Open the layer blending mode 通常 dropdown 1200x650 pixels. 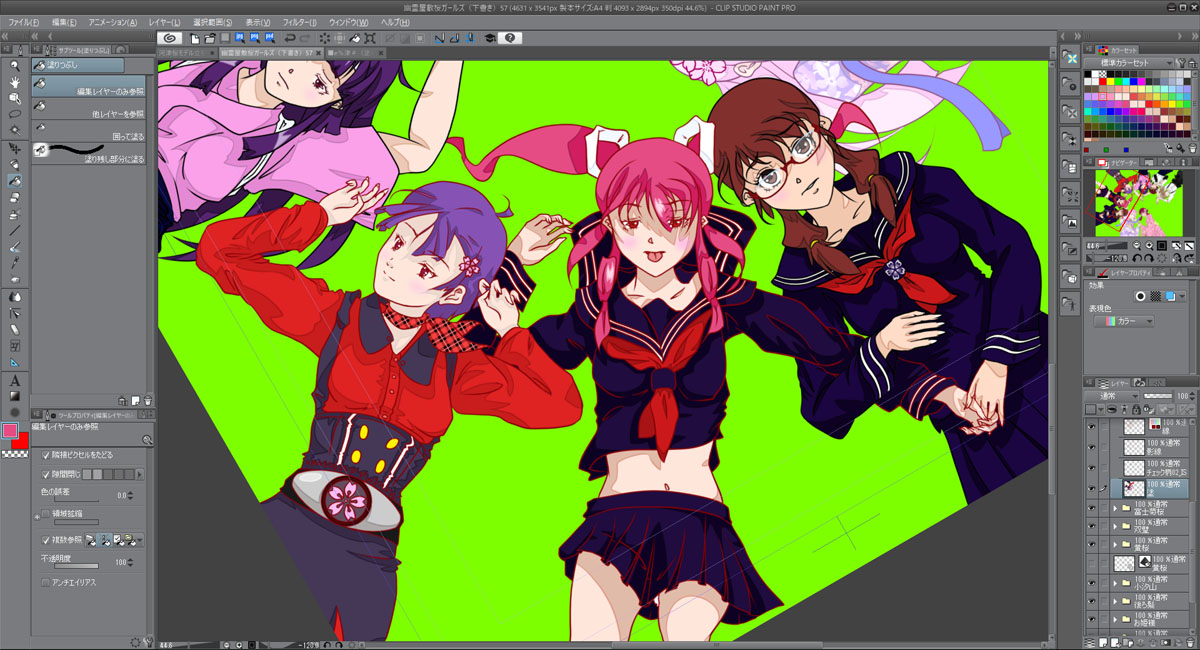1113,396
